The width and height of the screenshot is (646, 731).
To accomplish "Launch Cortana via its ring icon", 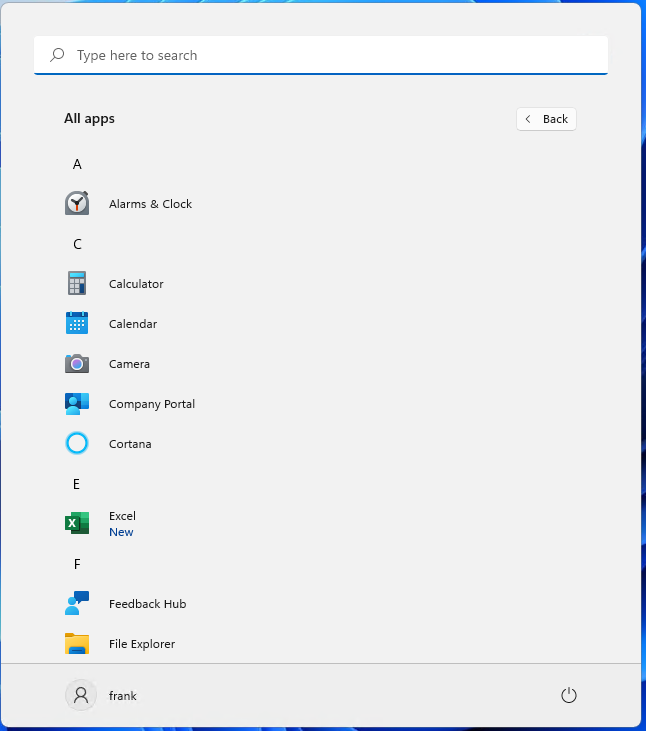I will (77, 443).
